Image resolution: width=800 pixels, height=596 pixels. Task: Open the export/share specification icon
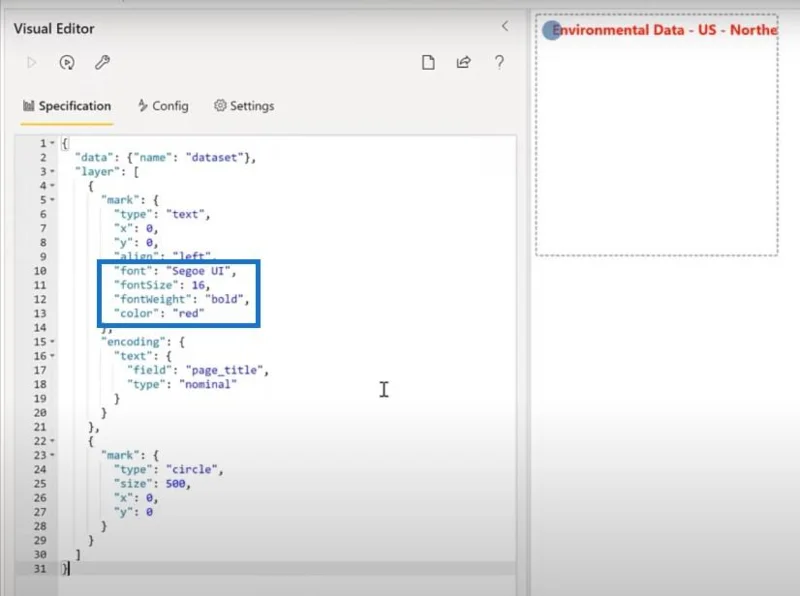coord(463,62)
